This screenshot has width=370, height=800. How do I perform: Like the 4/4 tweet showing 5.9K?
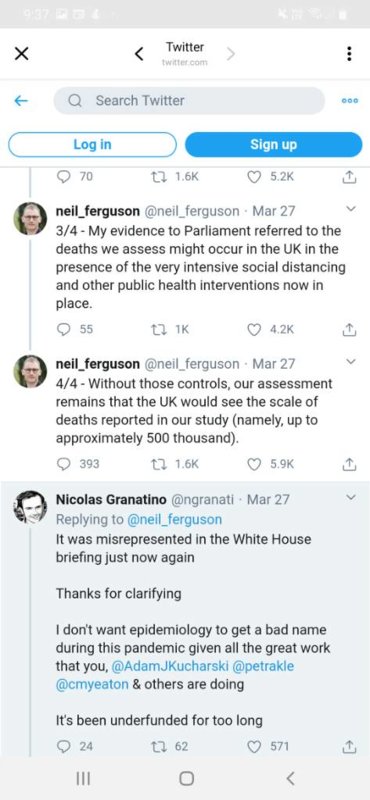tap(254, 464)
